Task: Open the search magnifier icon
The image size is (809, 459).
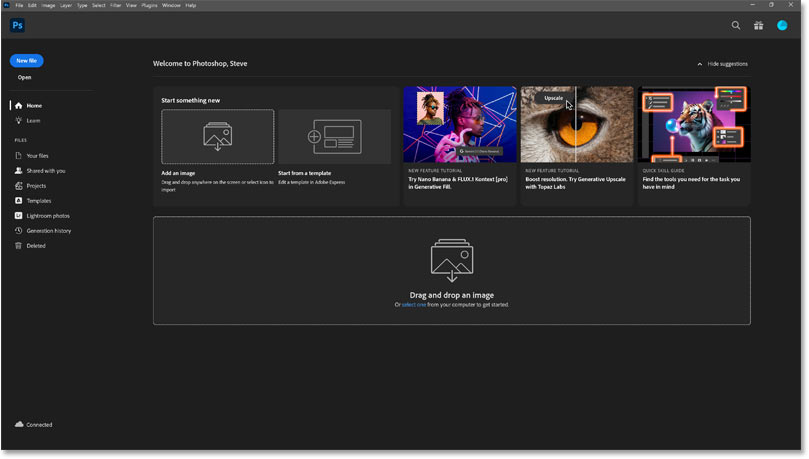Action: (x=736, y=25)
